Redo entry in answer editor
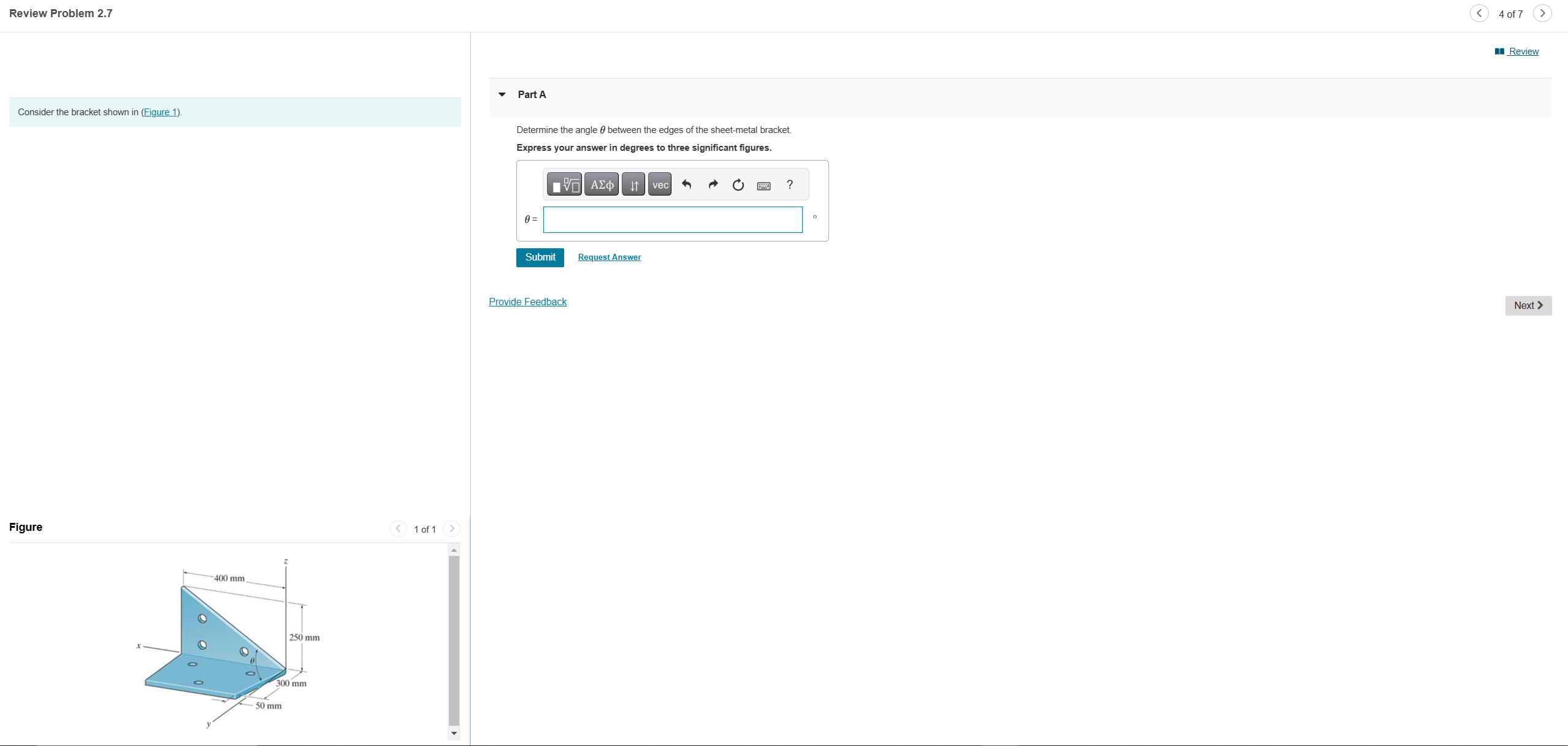This screenshot has width=1568, height=746. (713, 185)
